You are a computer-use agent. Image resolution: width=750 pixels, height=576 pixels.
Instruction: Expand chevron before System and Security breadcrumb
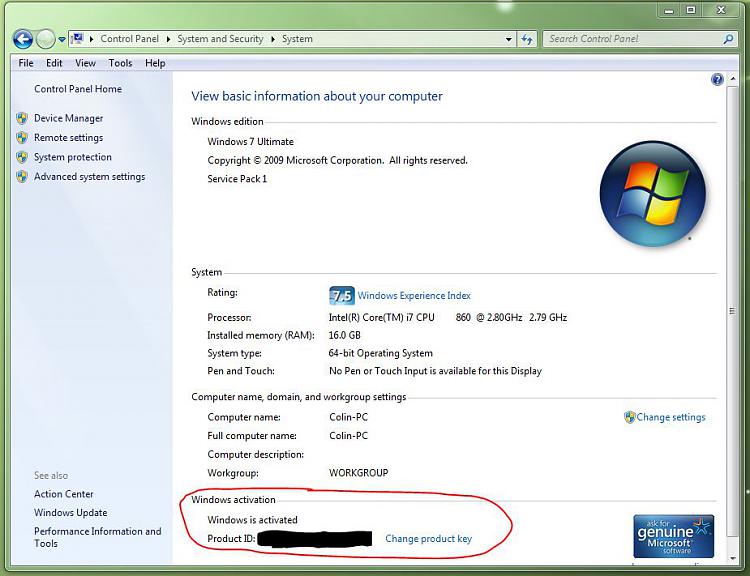tap(168, 39)
